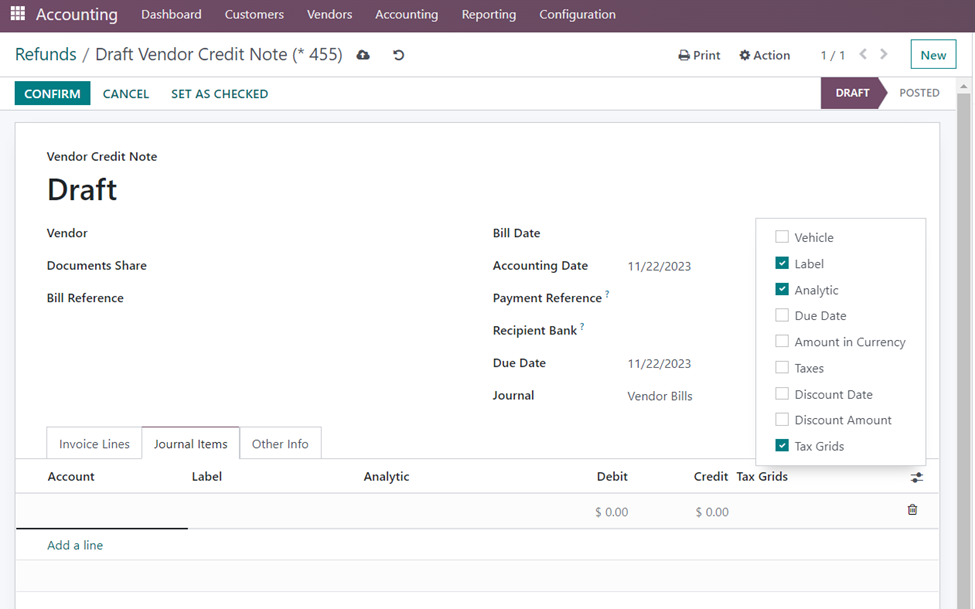Switch to the Other Info tab
Screen dimensions: 975x609
coord(280,444)
